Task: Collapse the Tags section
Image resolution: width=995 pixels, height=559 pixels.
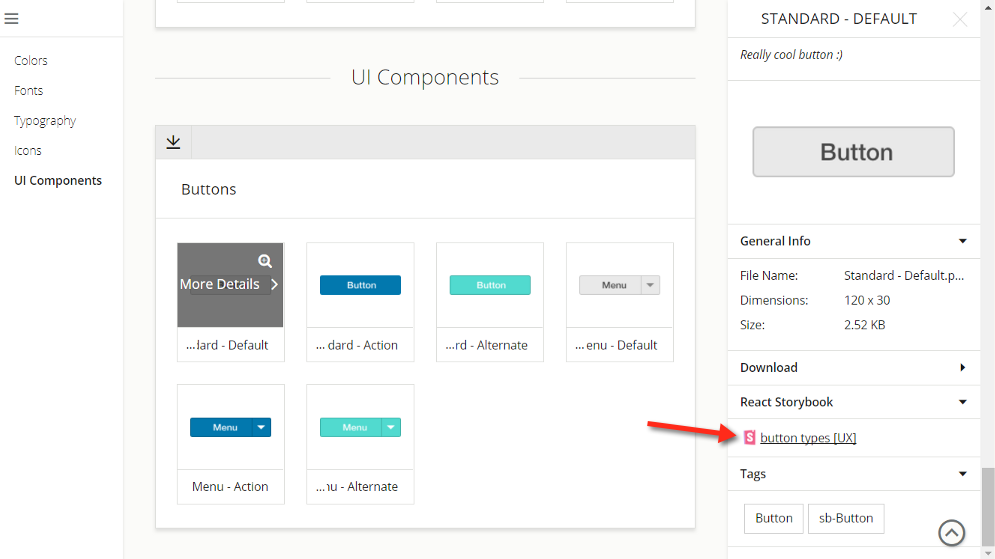Action: [x=962, y=474]
